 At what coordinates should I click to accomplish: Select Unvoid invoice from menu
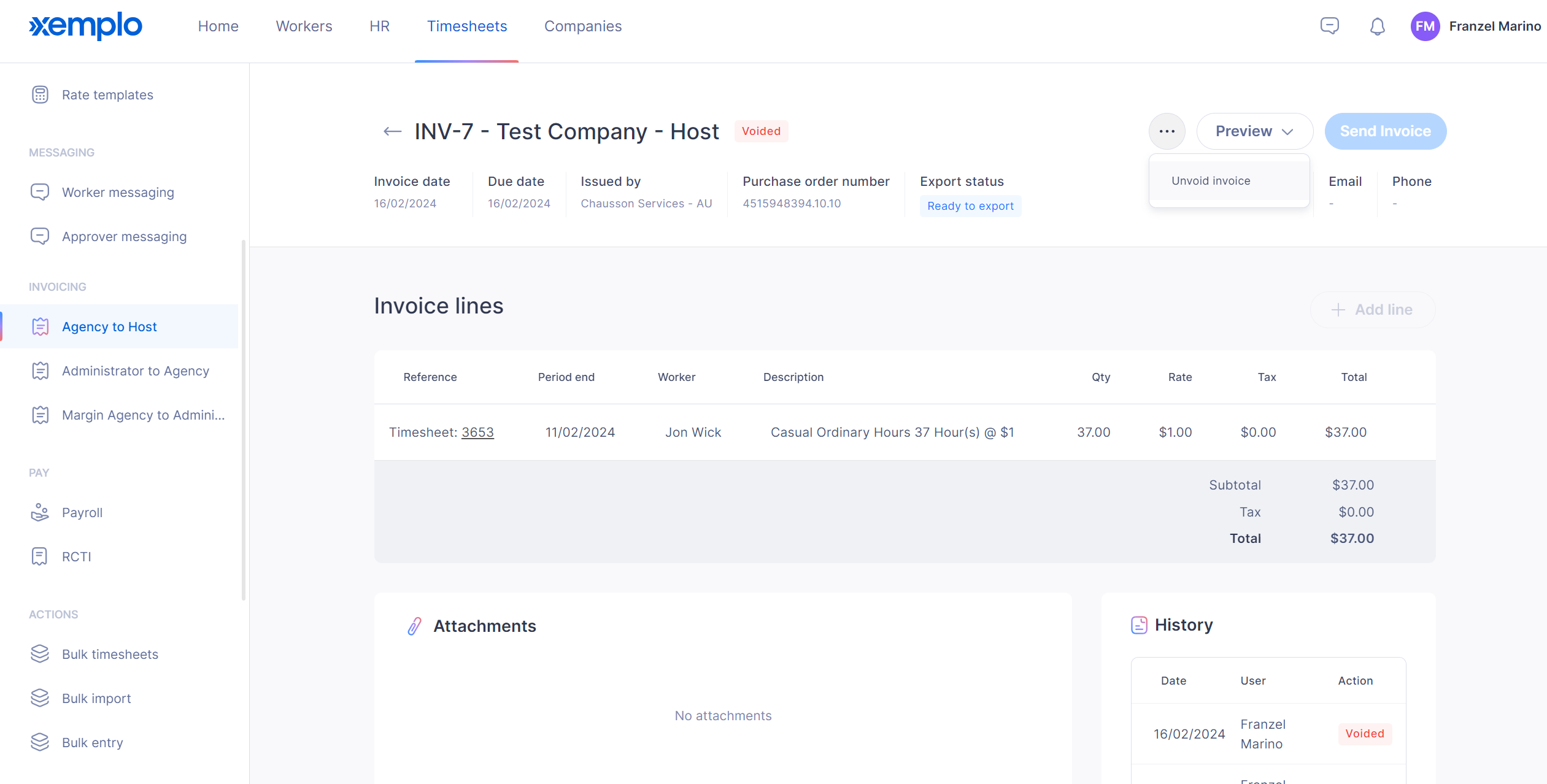point(1211,181)
